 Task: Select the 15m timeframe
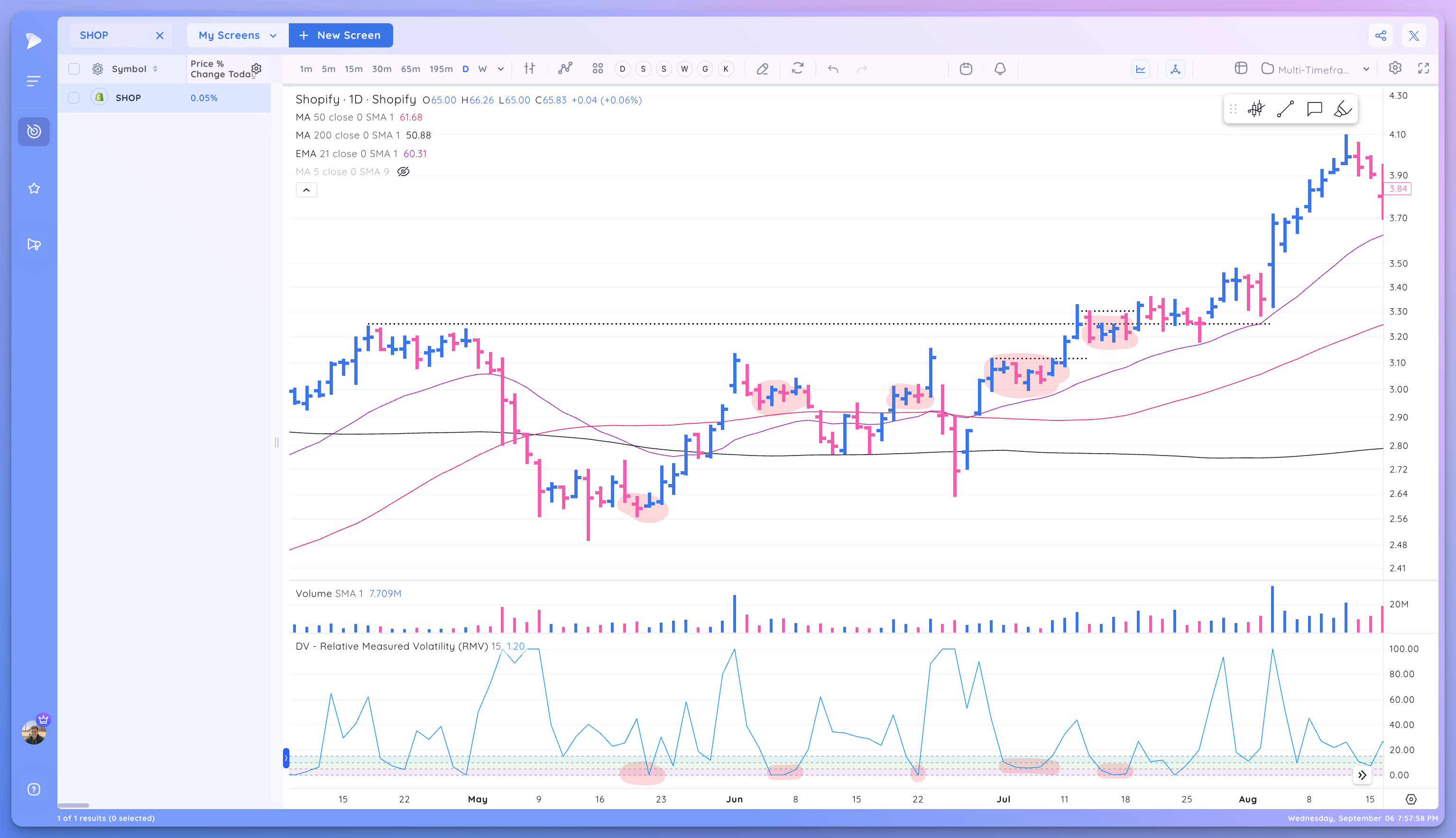(x=353, y=68)
